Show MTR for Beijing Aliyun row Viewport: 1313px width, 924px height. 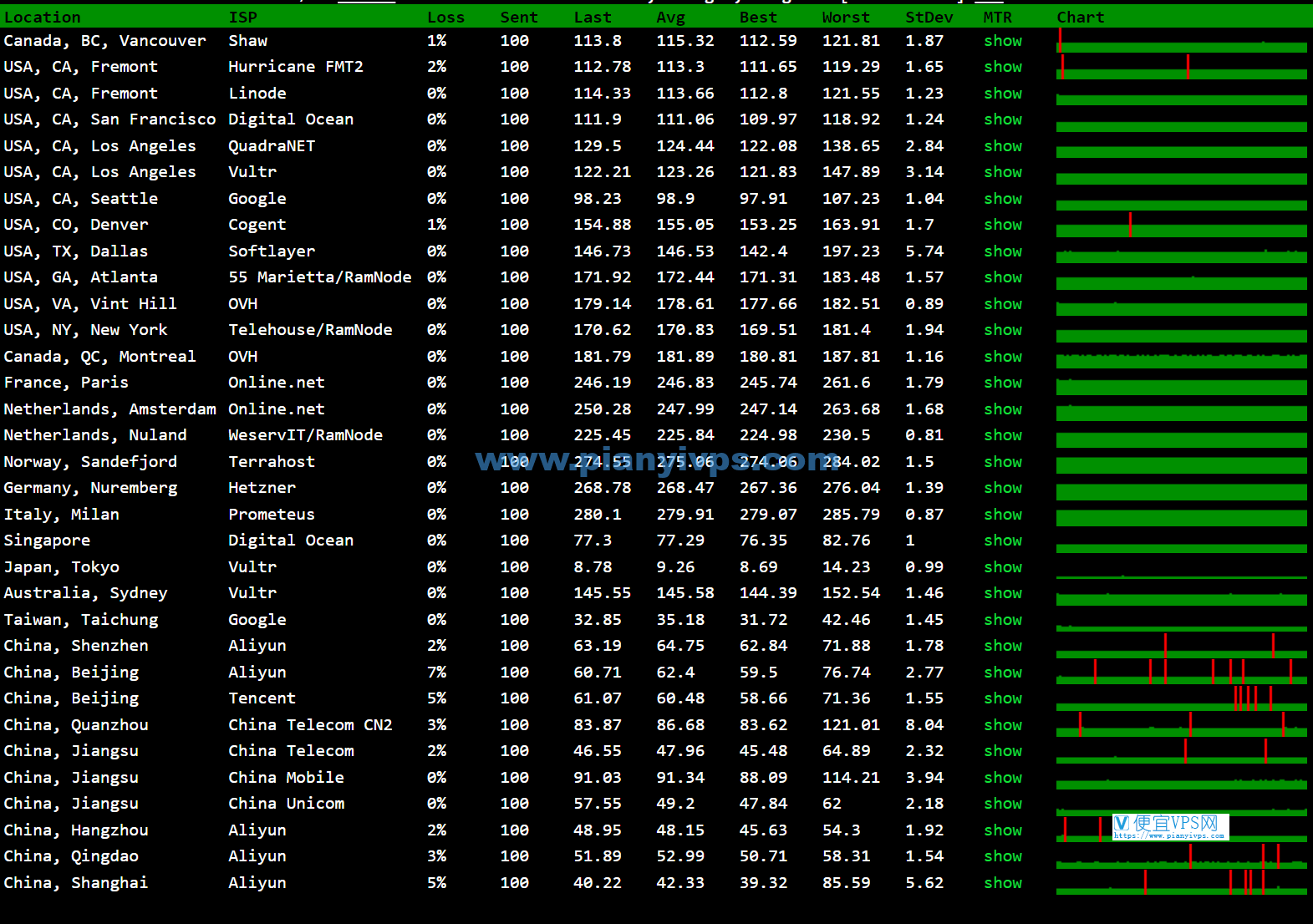pos(1003,673)
